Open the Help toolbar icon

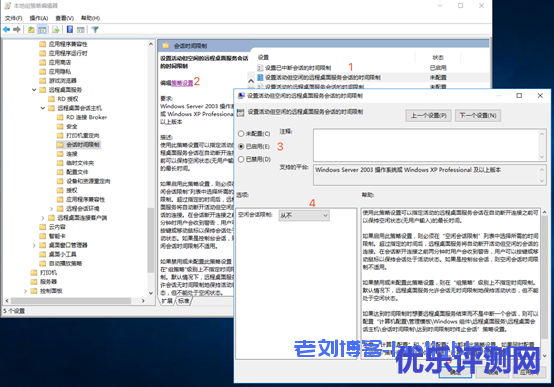tap(70, 30)
